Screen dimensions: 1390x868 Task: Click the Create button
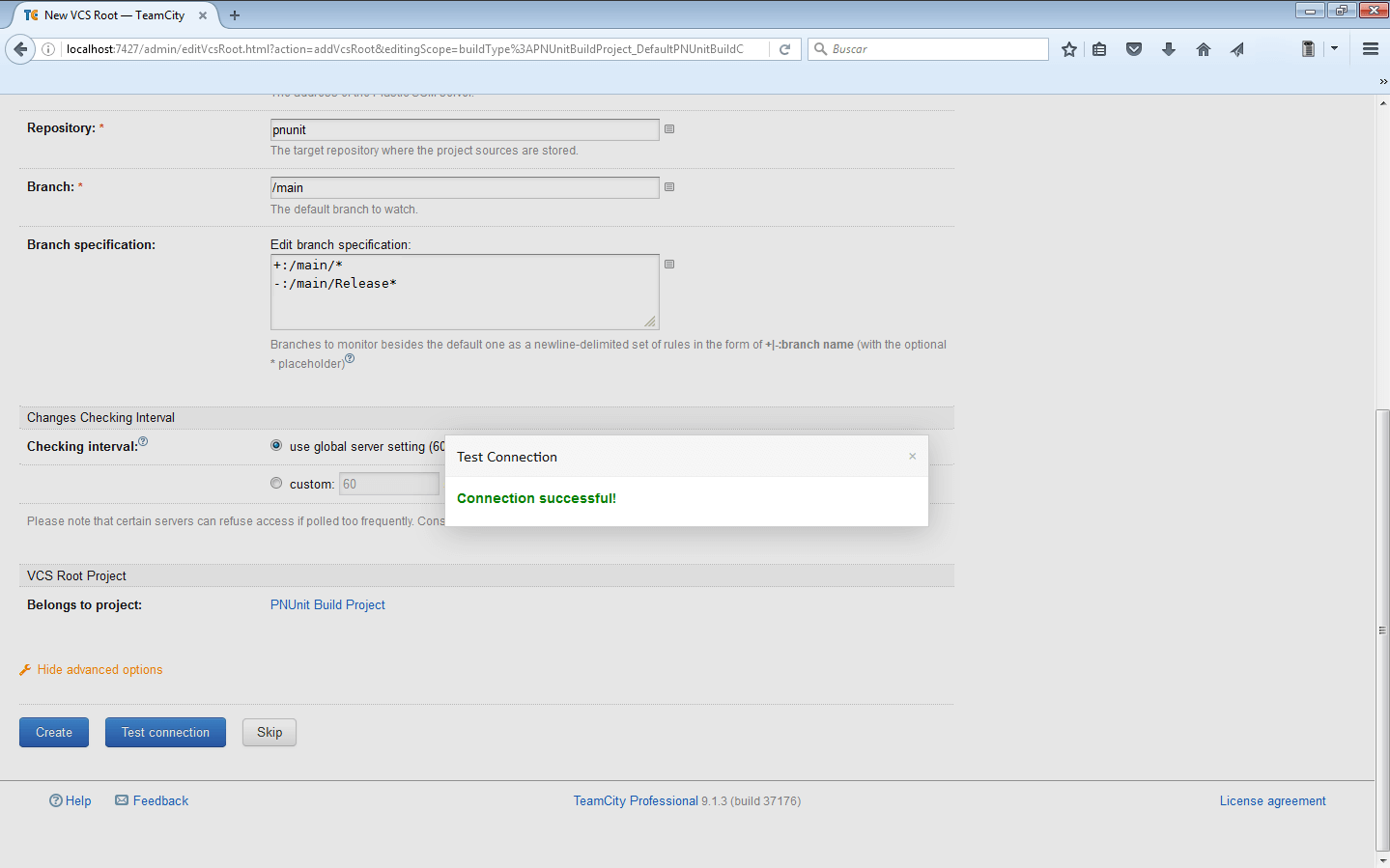tap(54, 733)
